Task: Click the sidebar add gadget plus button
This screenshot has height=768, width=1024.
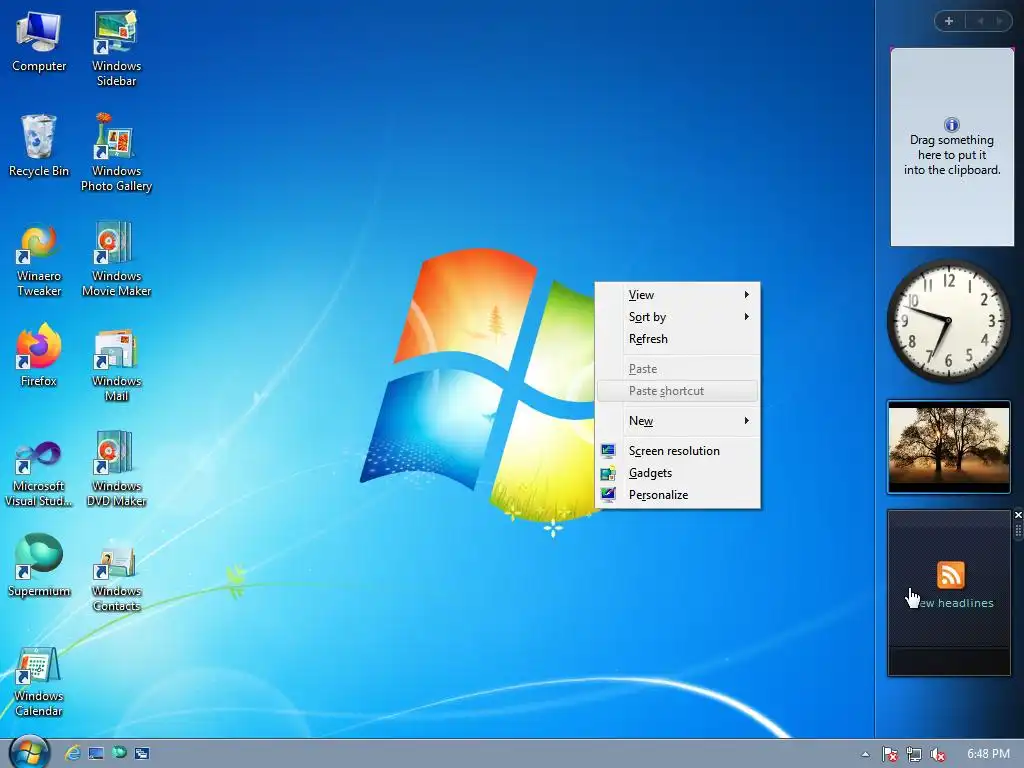Action: point(949,22)
